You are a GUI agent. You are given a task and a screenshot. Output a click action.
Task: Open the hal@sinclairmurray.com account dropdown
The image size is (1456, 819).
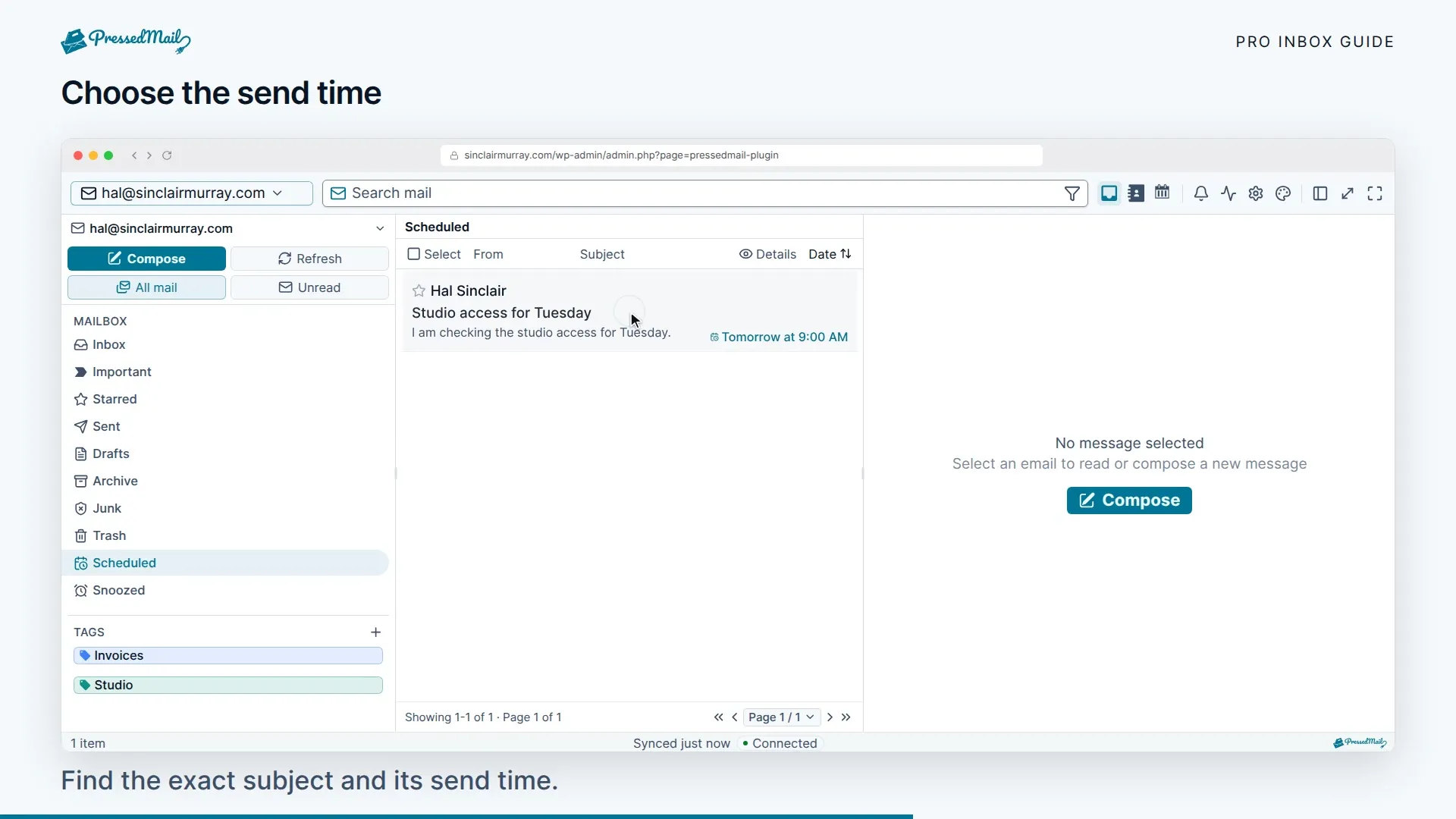192,193
